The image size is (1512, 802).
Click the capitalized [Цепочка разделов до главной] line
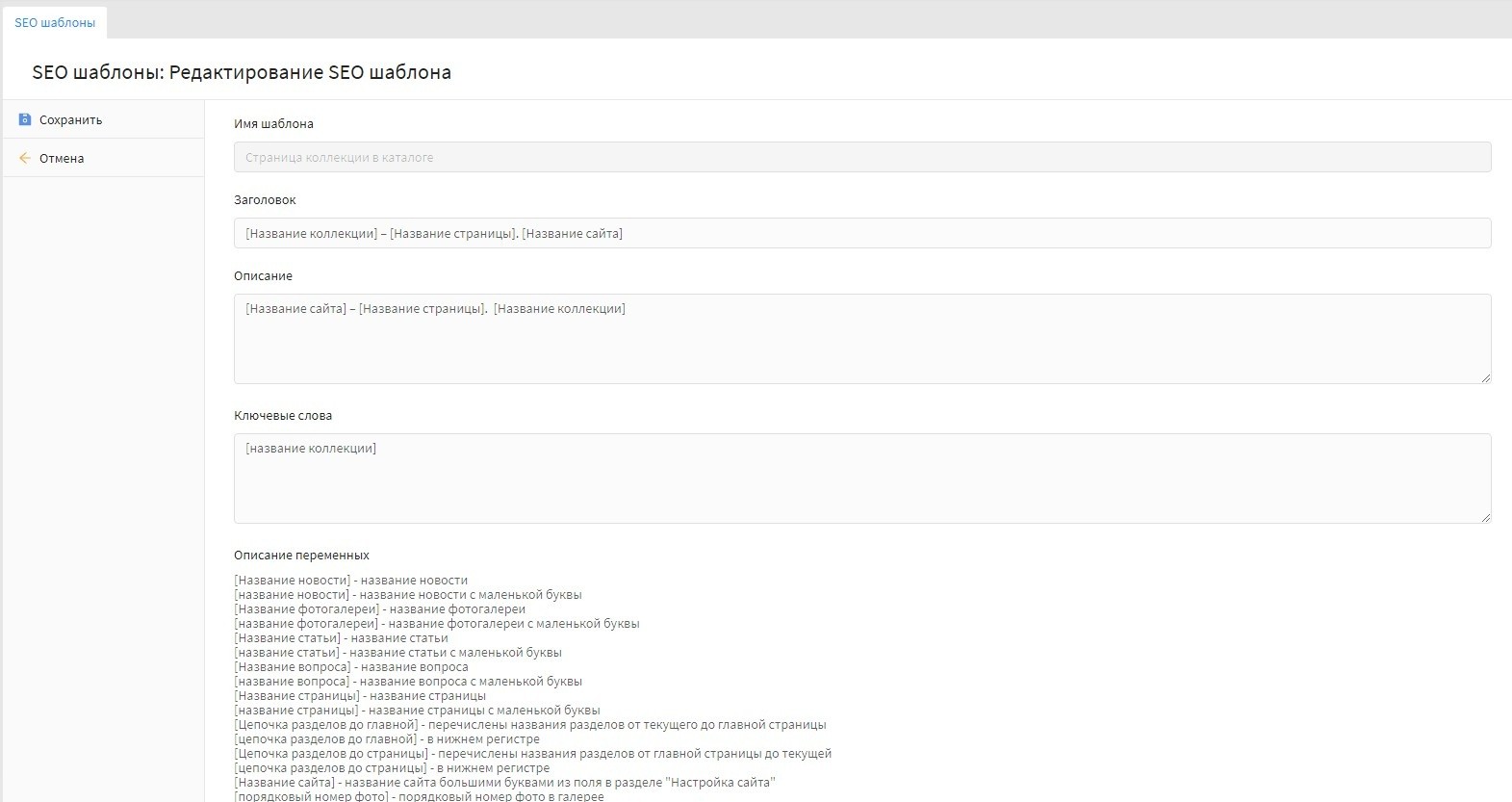(529, 725)
